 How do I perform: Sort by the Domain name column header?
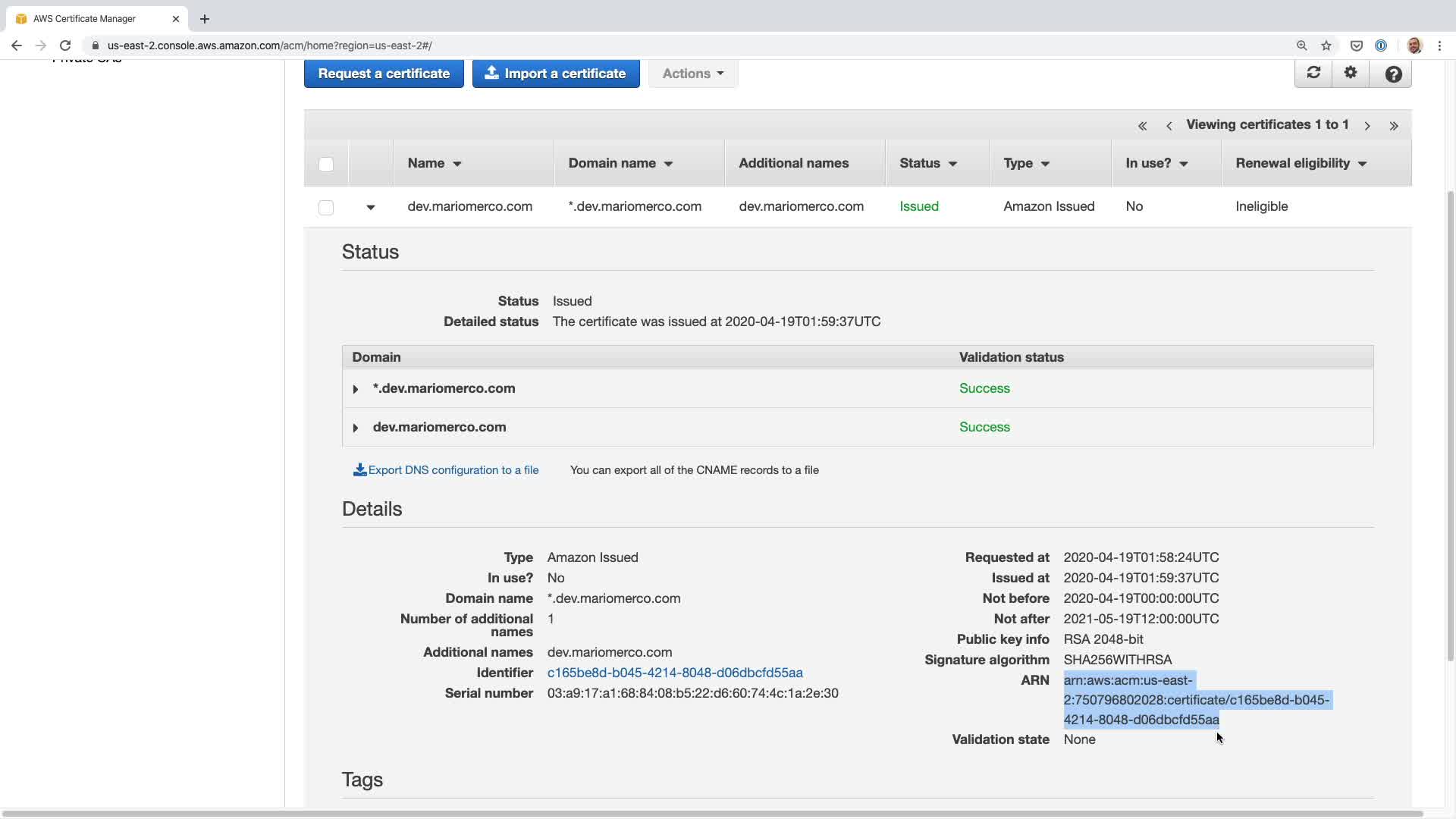(620, 163)
